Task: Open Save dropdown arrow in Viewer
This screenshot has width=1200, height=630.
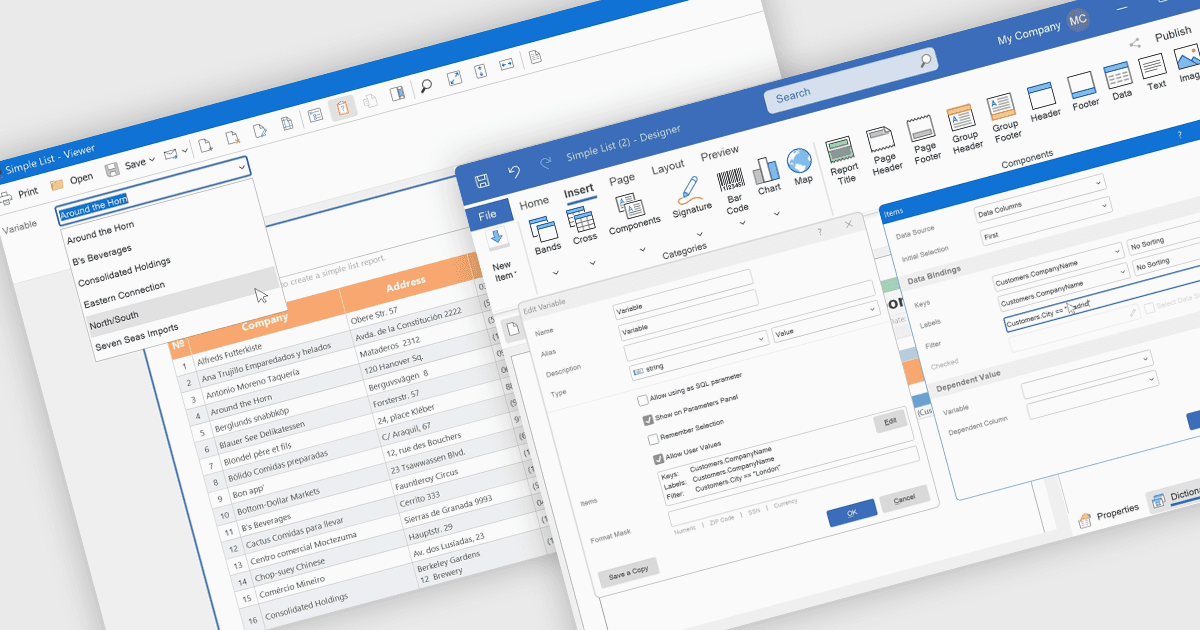Action: 151,160
